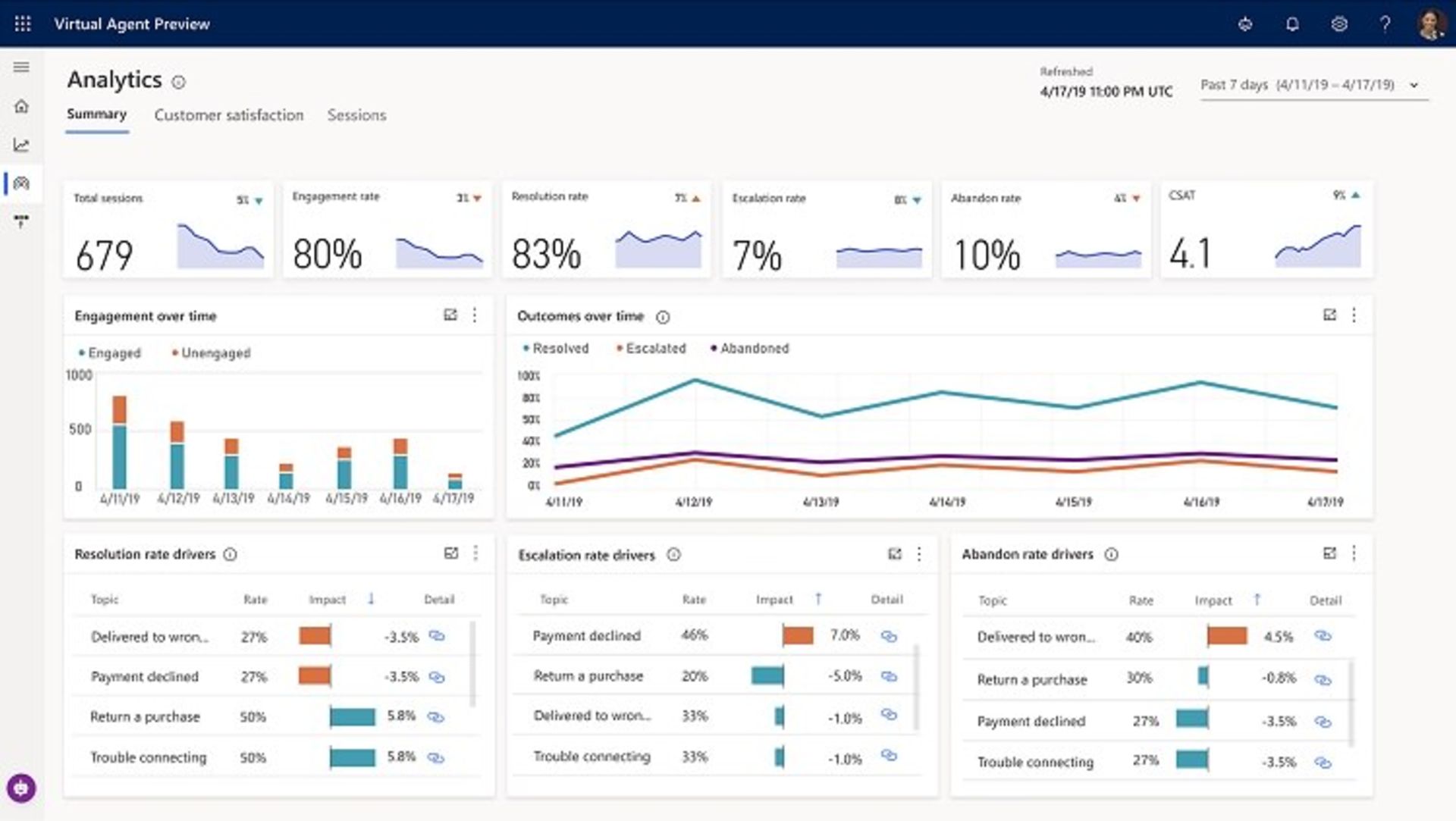Toggle the Escalated legend series
Image resolution: width=1456 pixels, height=821 pixels.
(654, 348)
